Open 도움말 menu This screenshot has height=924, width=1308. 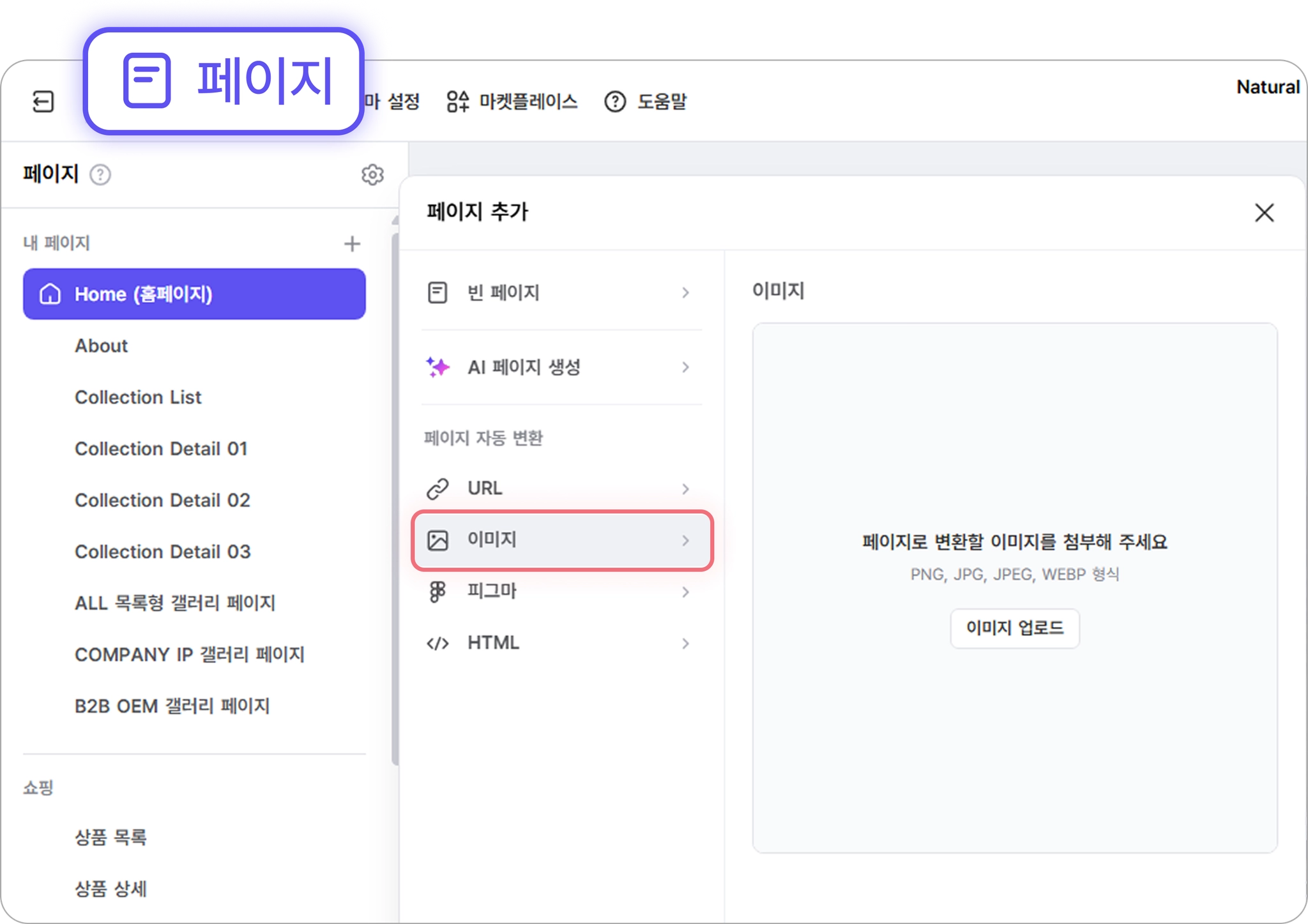tap(646, 101)
